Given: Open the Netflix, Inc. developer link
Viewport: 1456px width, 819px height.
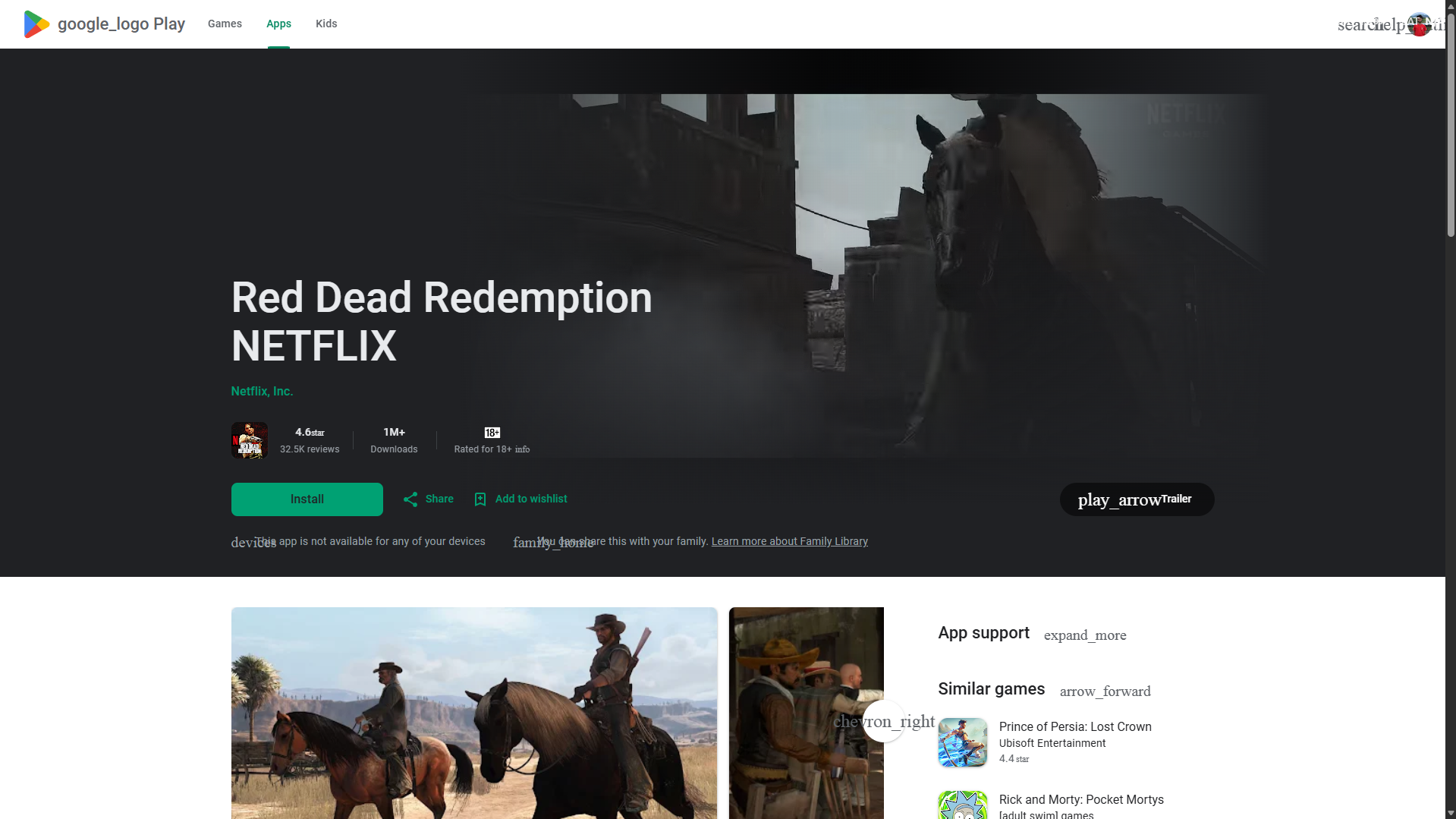Looking at the screenshot, I should 262,391.
